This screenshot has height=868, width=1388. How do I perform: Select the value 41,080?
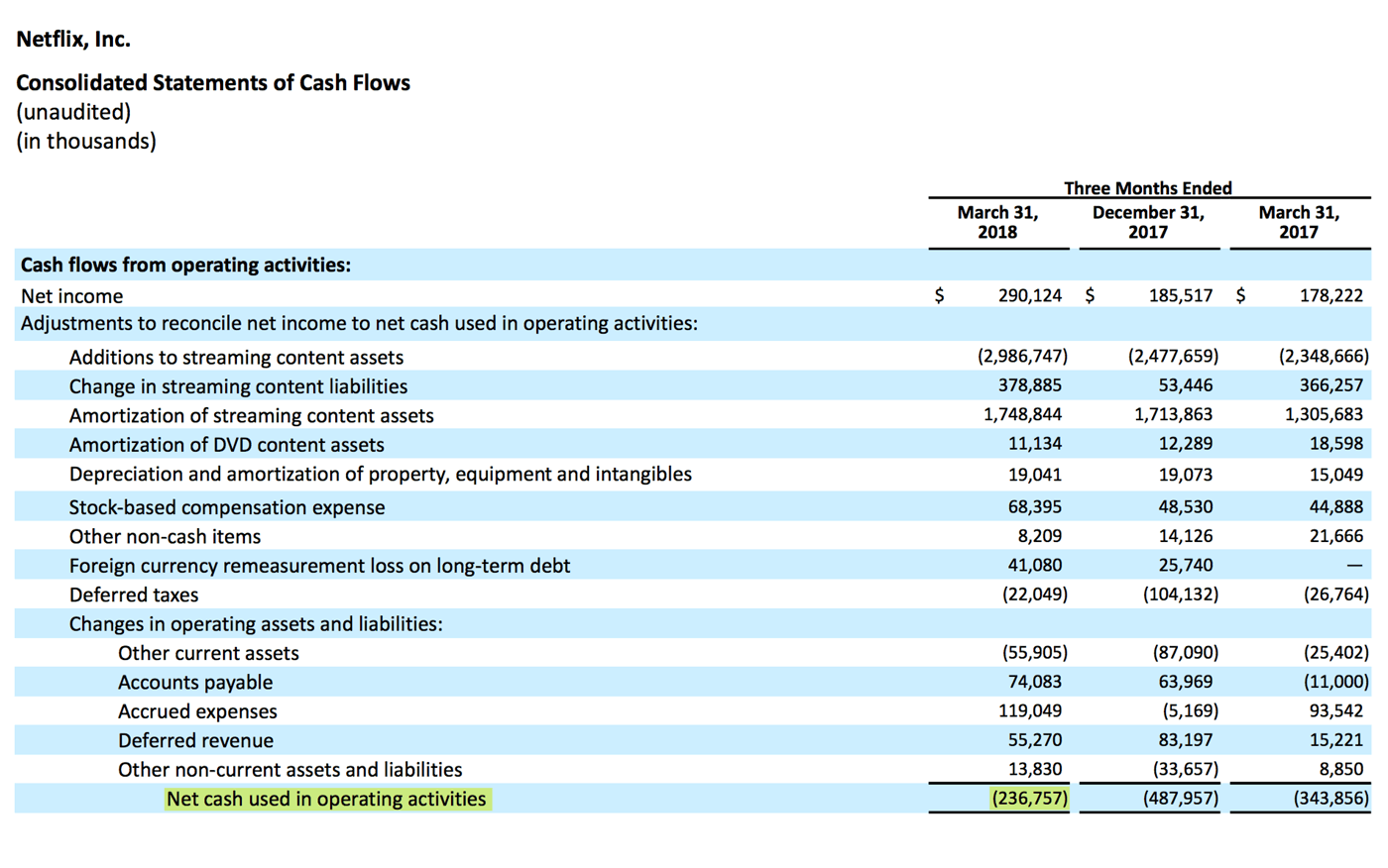click(x=1035, y=565)
